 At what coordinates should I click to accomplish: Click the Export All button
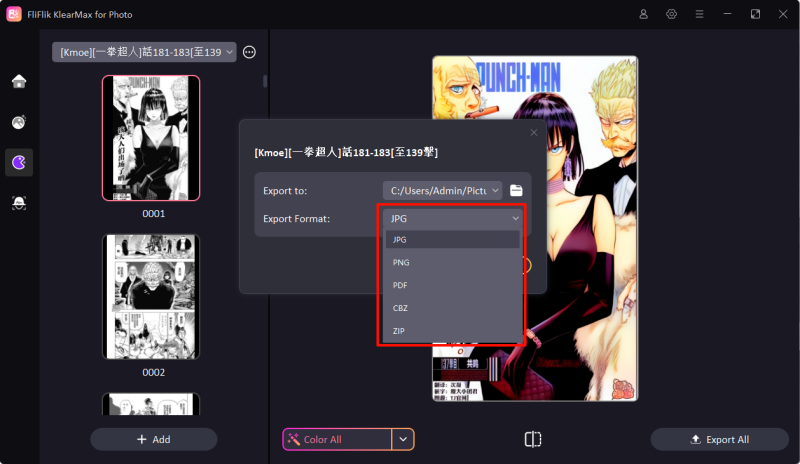click(719, 439)
